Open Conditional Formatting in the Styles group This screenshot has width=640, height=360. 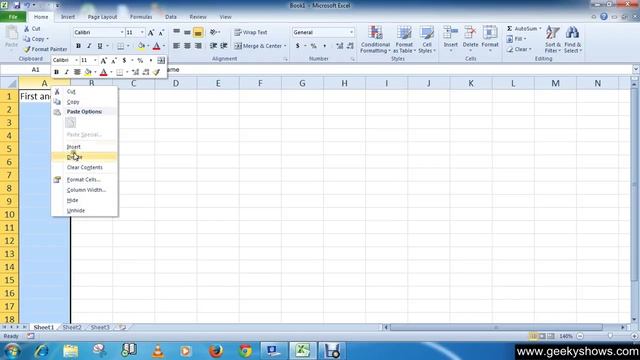tap(375, 39)
